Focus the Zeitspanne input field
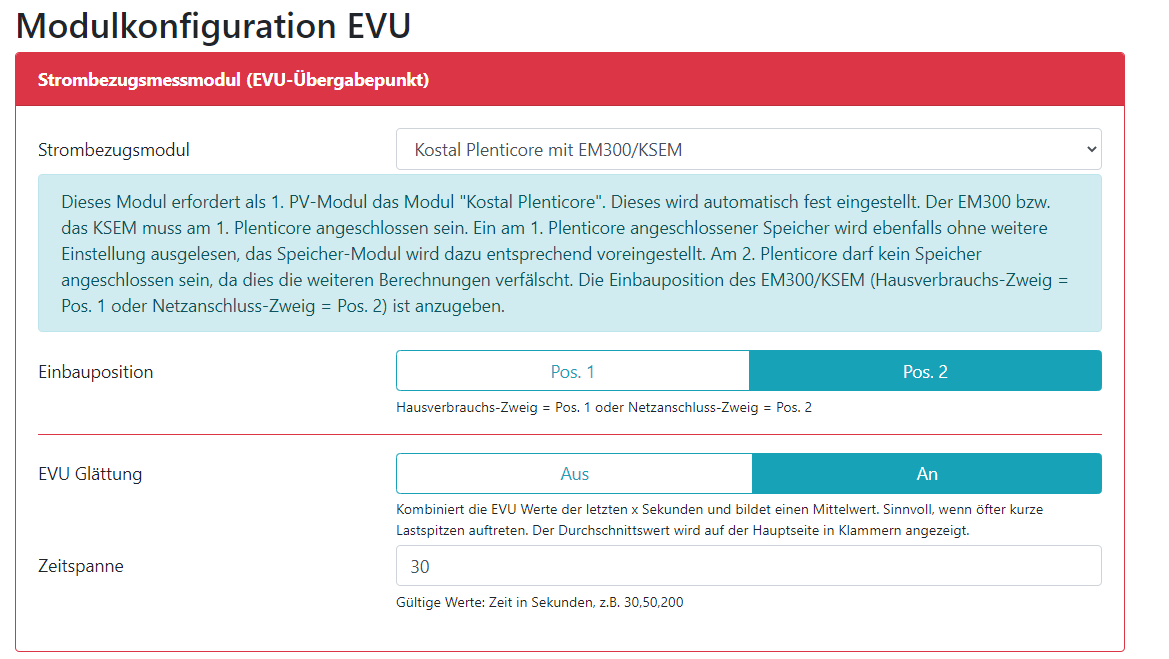1169x659 pixels. (748, 566)
